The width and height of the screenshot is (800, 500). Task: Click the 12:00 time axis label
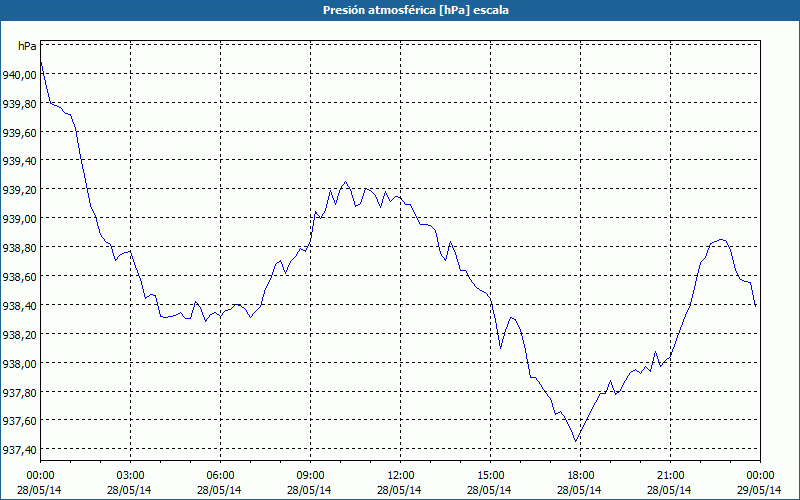(401, 476)
